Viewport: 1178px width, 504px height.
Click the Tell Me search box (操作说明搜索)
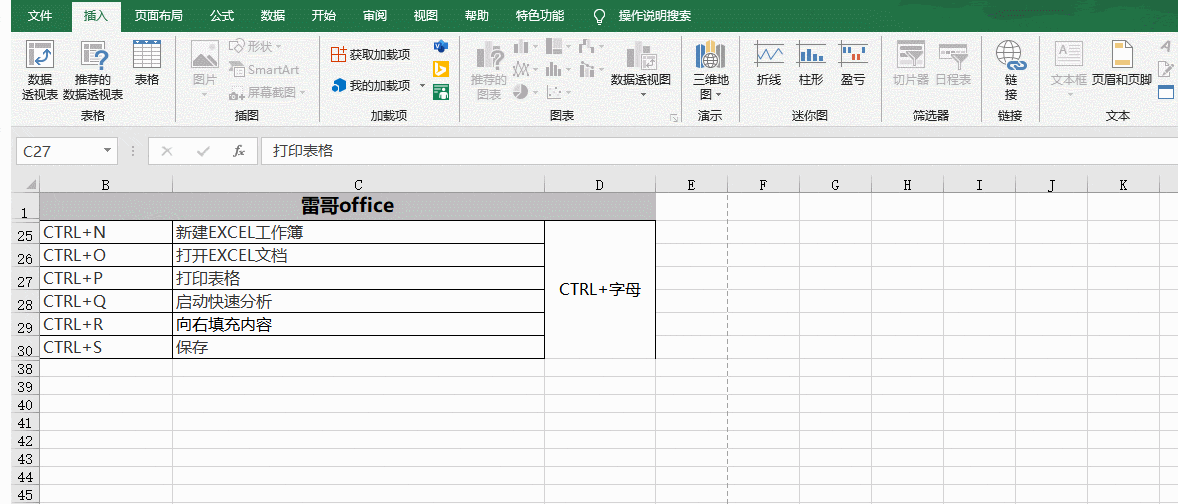(654, 16)
